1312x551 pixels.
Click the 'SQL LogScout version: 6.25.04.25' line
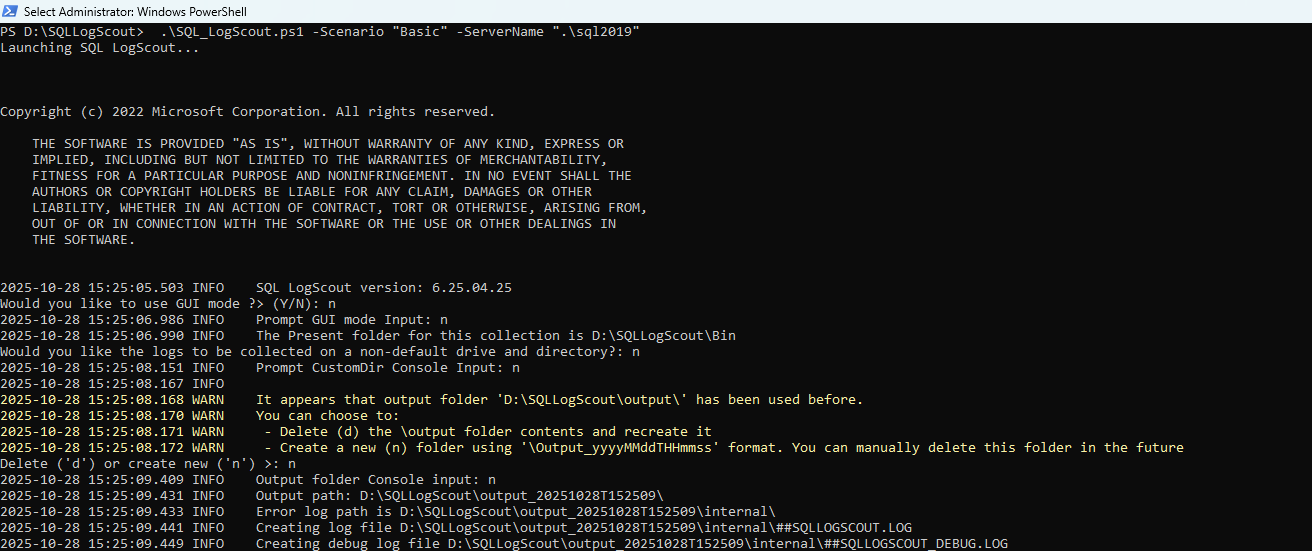tap(256, 288)
